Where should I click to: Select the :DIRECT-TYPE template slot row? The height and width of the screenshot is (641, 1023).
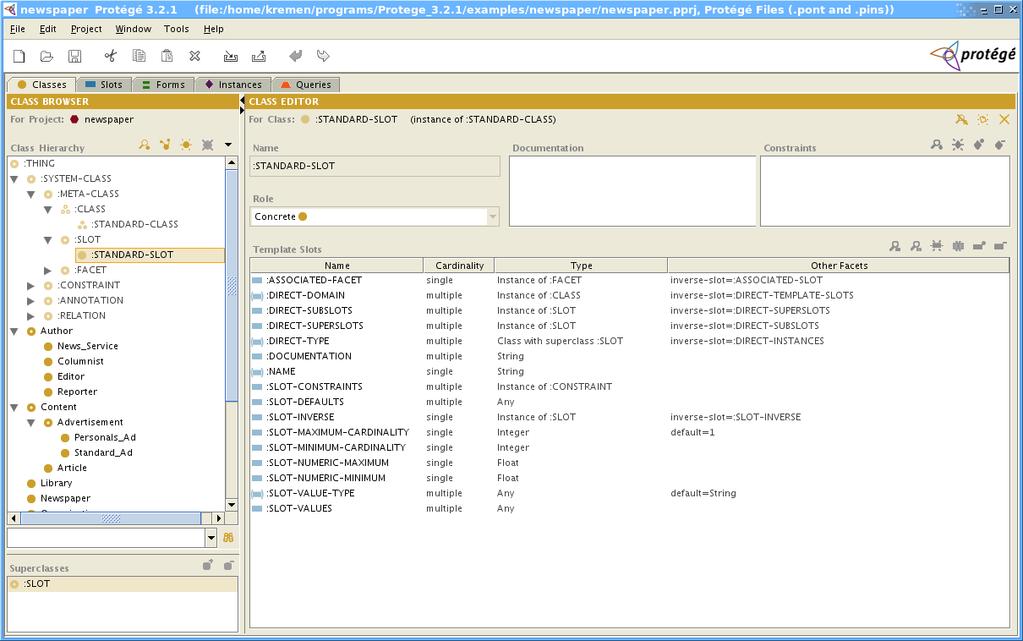coord(629,341)
